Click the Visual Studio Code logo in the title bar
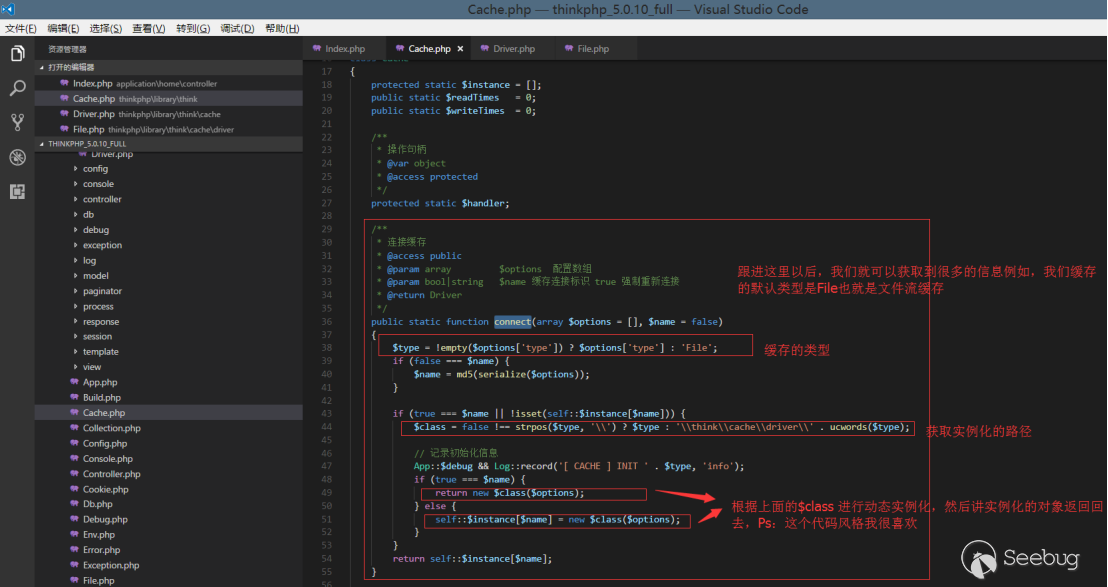Image resolution: width=1108 pixels, height=587 pixels. [x=8, y=9]
